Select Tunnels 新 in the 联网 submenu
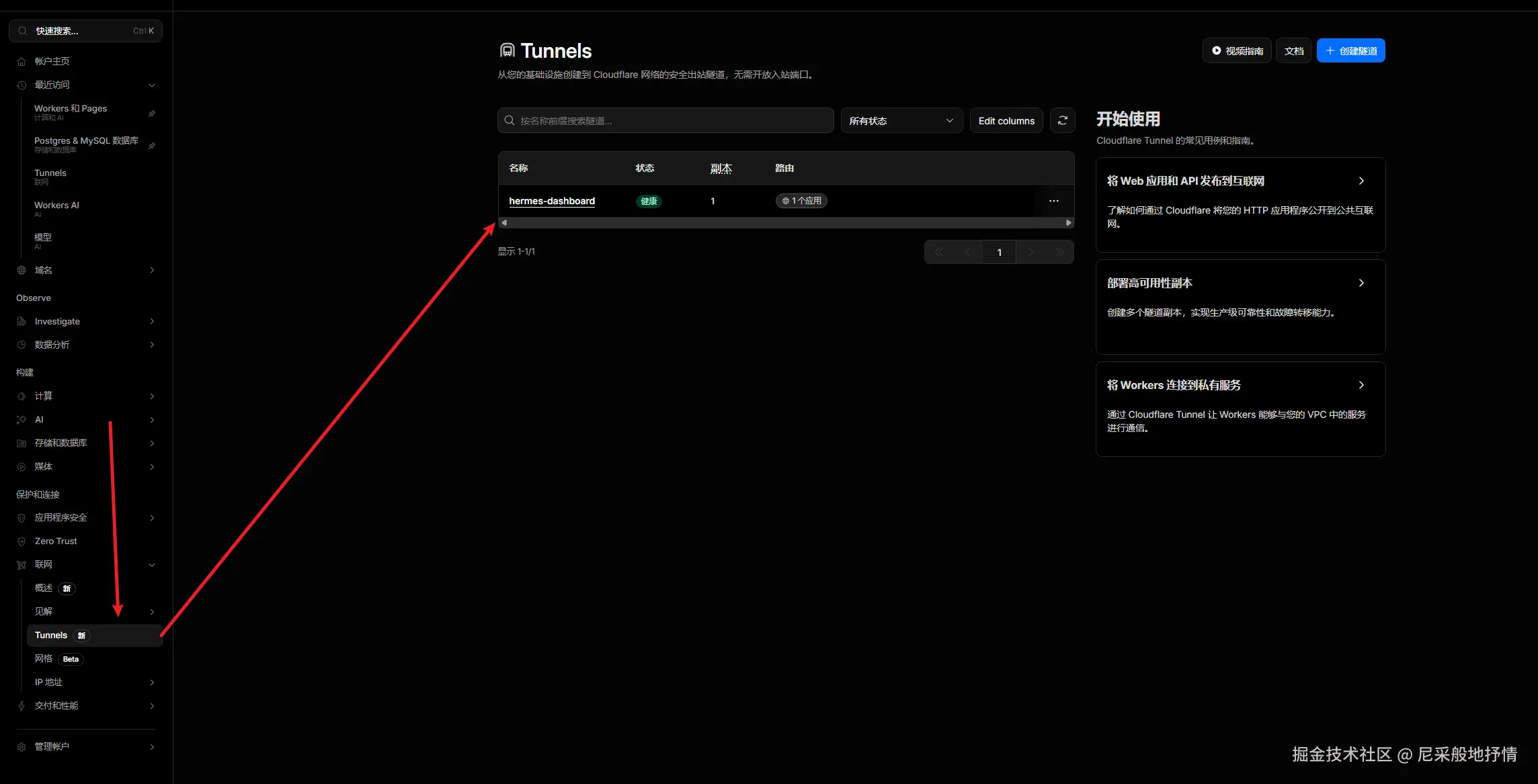The image size is (1538, 784). click(95, 636)
